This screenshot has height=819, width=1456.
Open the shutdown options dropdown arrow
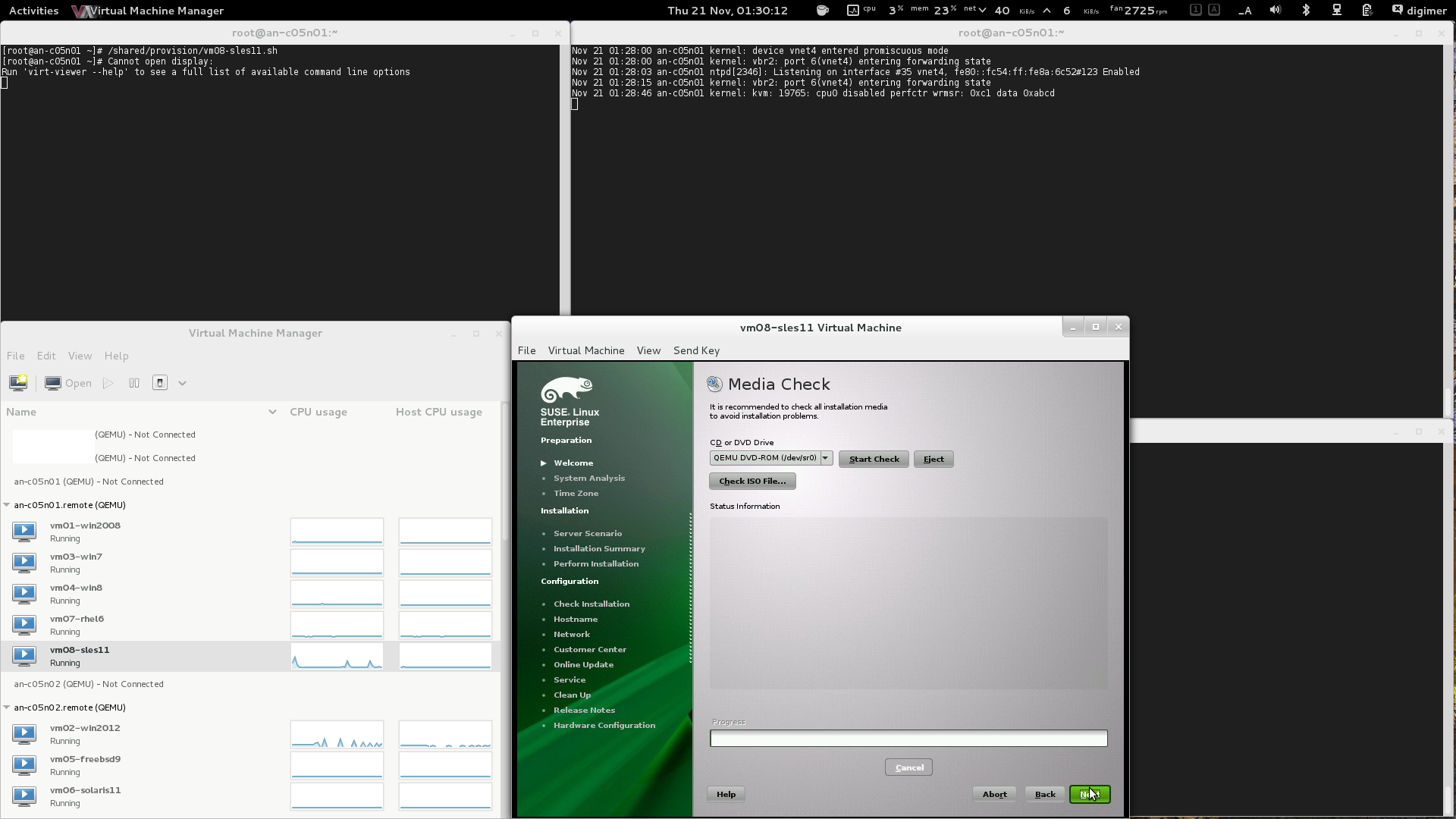(182, 383)
